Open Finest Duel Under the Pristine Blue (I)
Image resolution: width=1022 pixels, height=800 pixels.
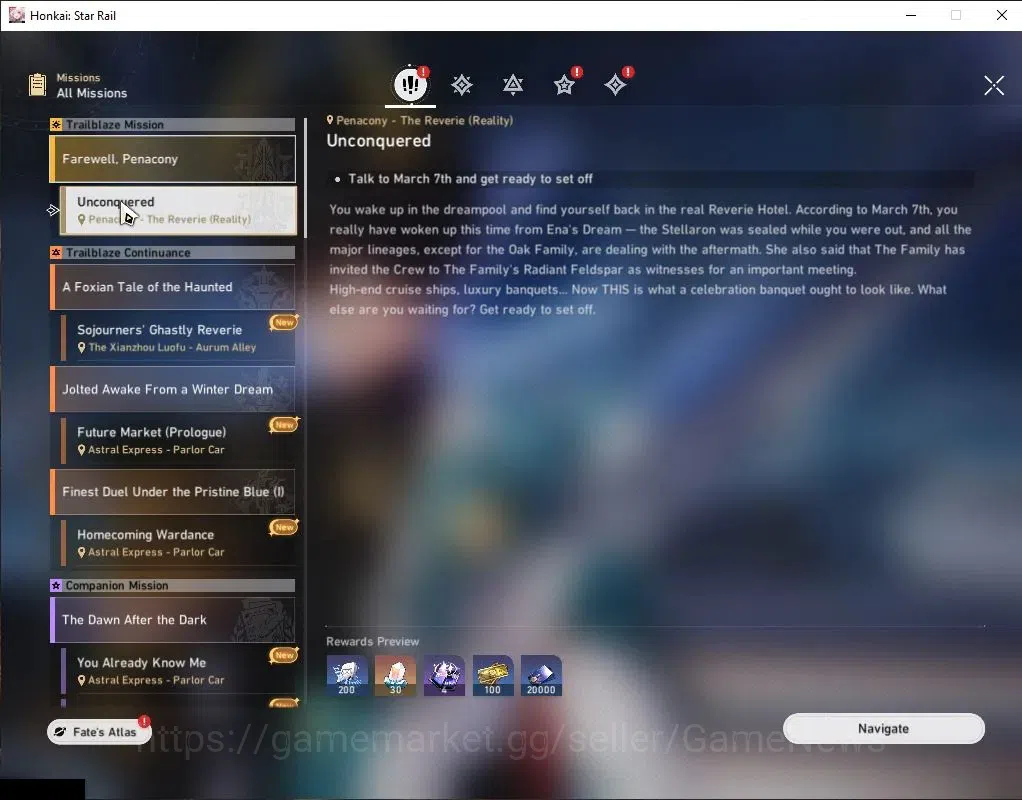click(173, 492)
